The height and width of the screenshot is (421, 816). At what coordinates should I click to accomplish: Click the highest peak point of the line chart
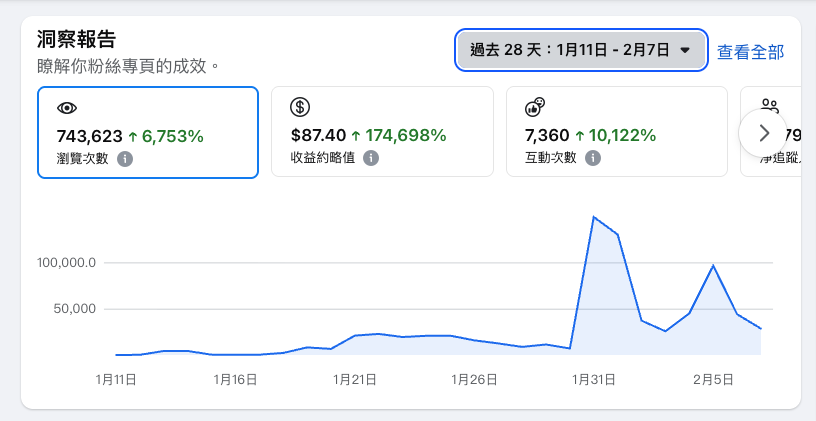click(594, 216)
